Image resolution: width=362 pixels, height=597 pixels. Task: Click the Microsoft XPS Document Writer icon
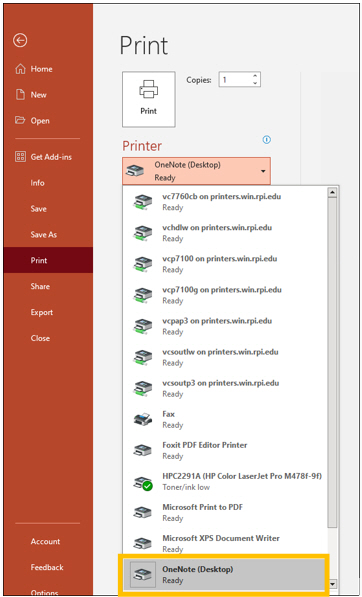(143, 543)
